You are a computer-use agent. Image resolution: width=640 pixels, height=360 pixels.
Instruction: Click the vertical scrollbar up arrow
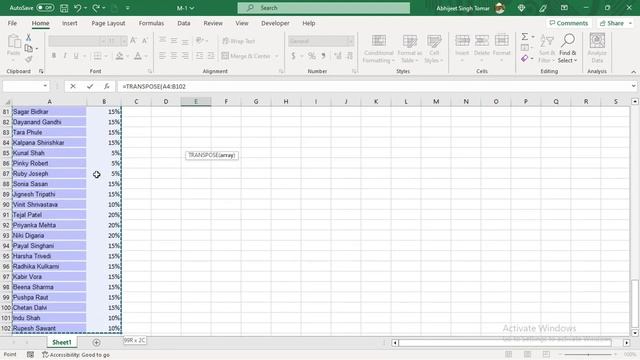tap(635, 101)
